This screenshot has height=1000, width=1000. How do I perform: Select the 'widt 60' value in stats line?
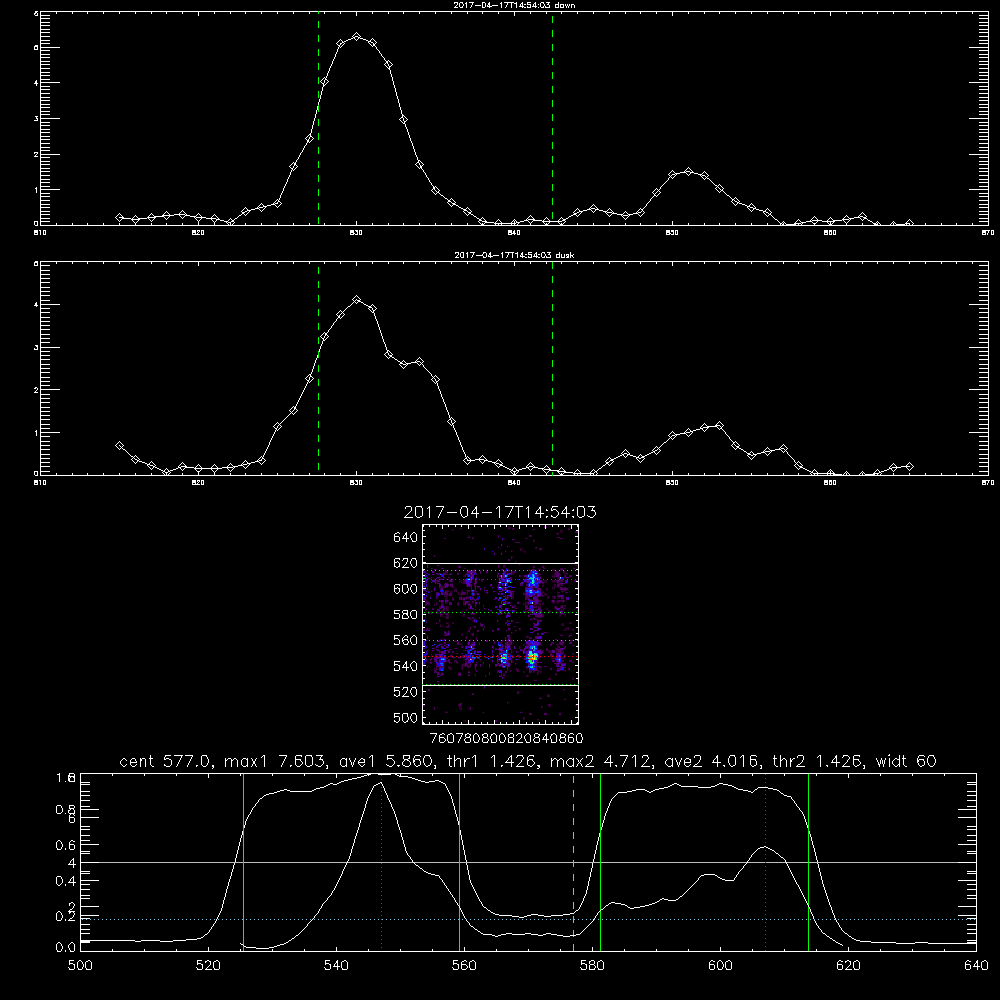point(906,761)
